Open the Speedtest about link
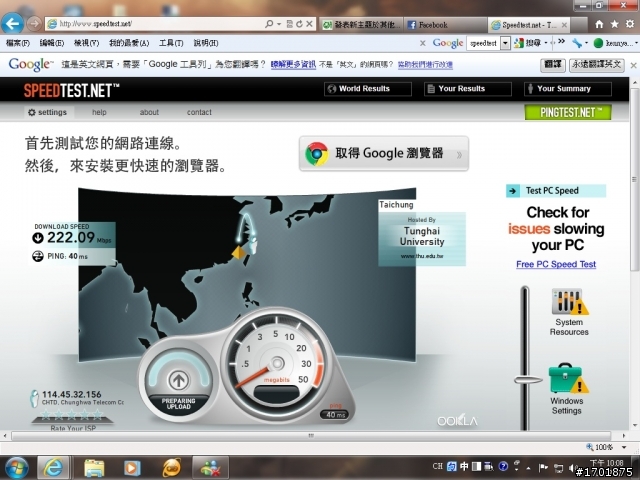 (149, 112)
